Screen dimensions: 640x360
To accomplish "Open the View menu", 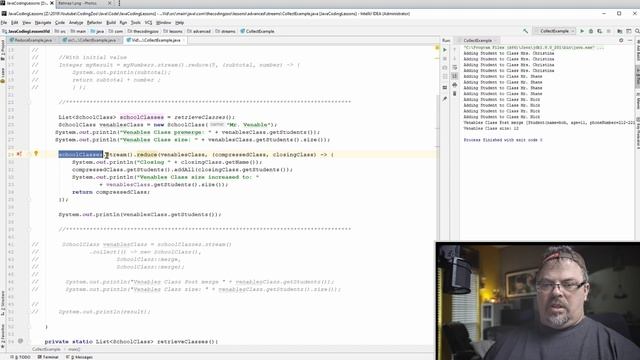I will click(27, 23).
